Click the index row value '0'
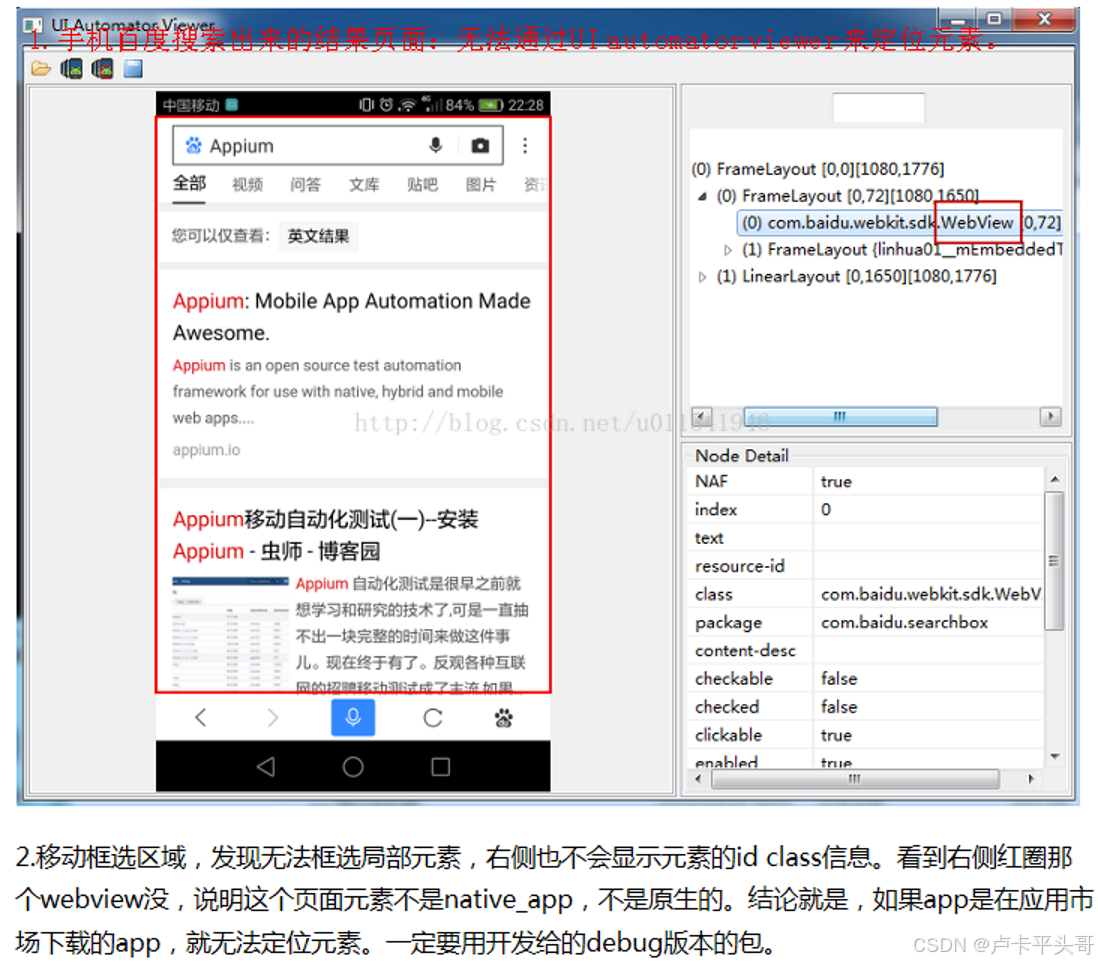This screenshot has width=1098, height=962. tap(929, 509)
